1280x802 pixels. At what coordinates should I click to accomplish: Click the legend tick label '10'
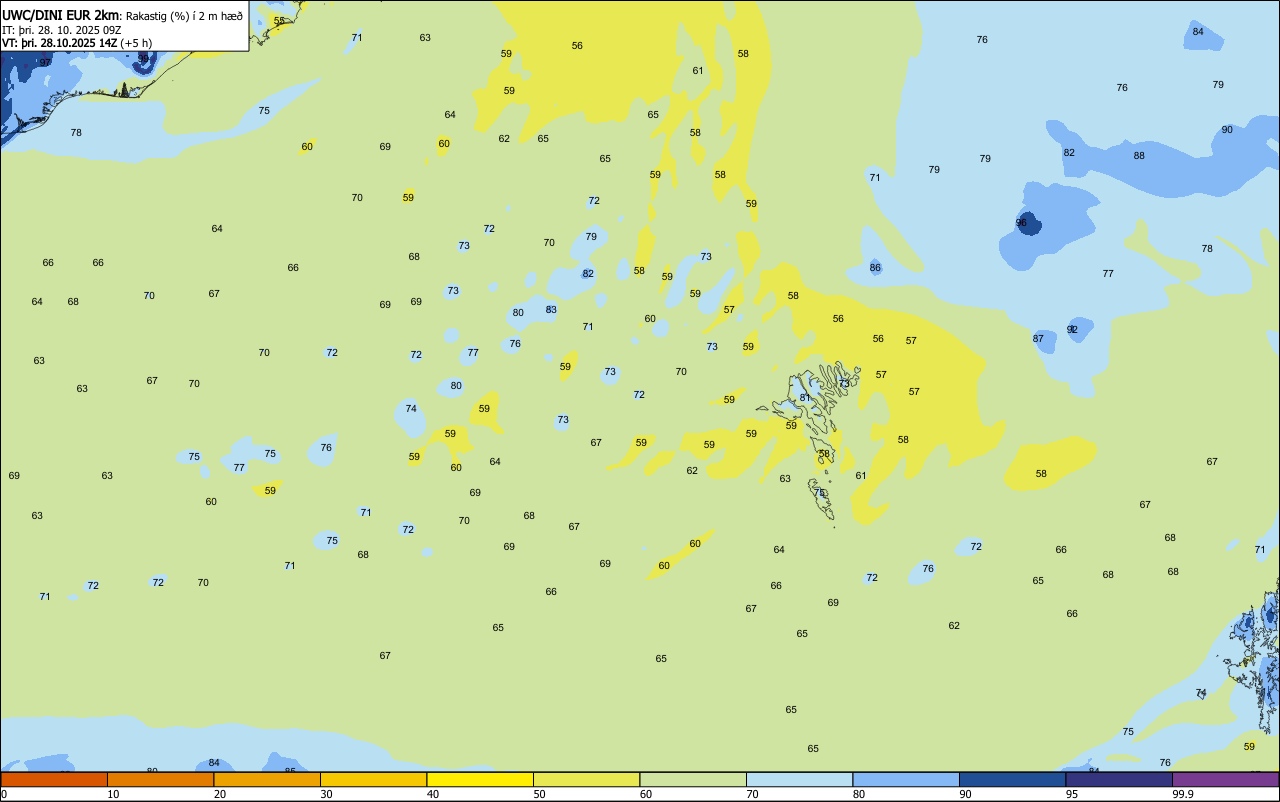pos(113,794)
